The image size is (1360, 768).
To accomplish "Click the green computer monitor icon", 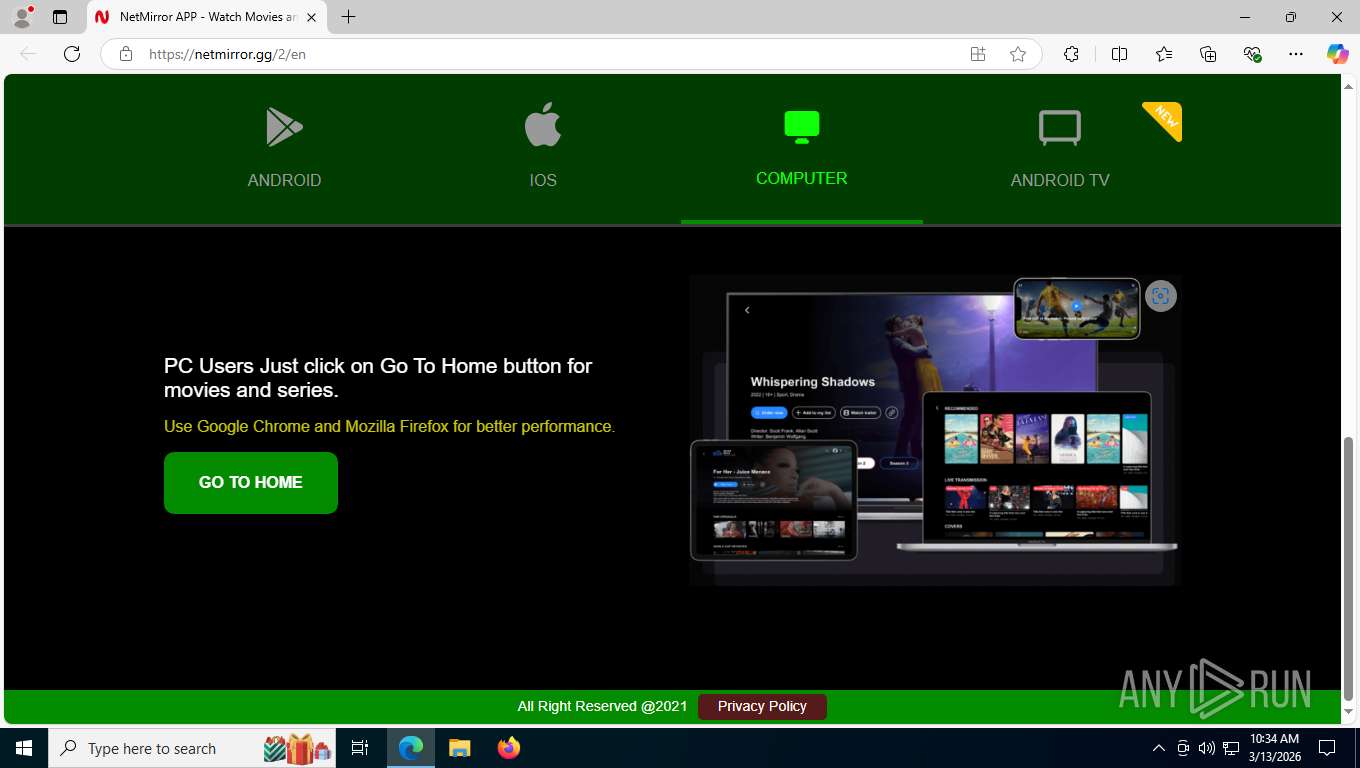I will (x=802, y=126).
